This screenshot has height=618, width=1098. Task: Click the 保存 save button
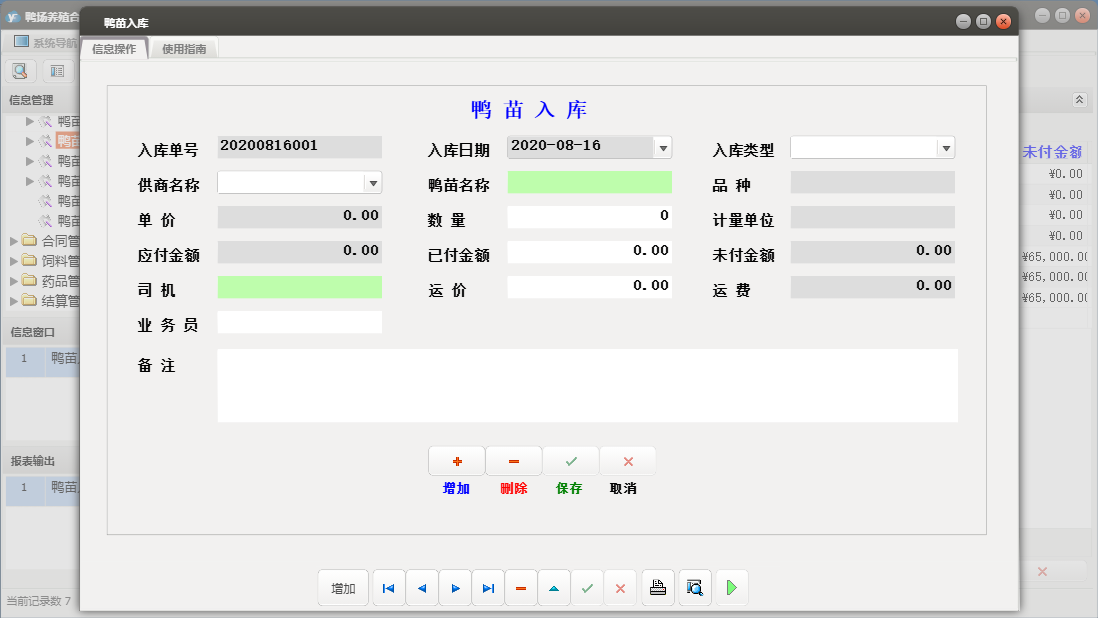(x=570, y=461)
